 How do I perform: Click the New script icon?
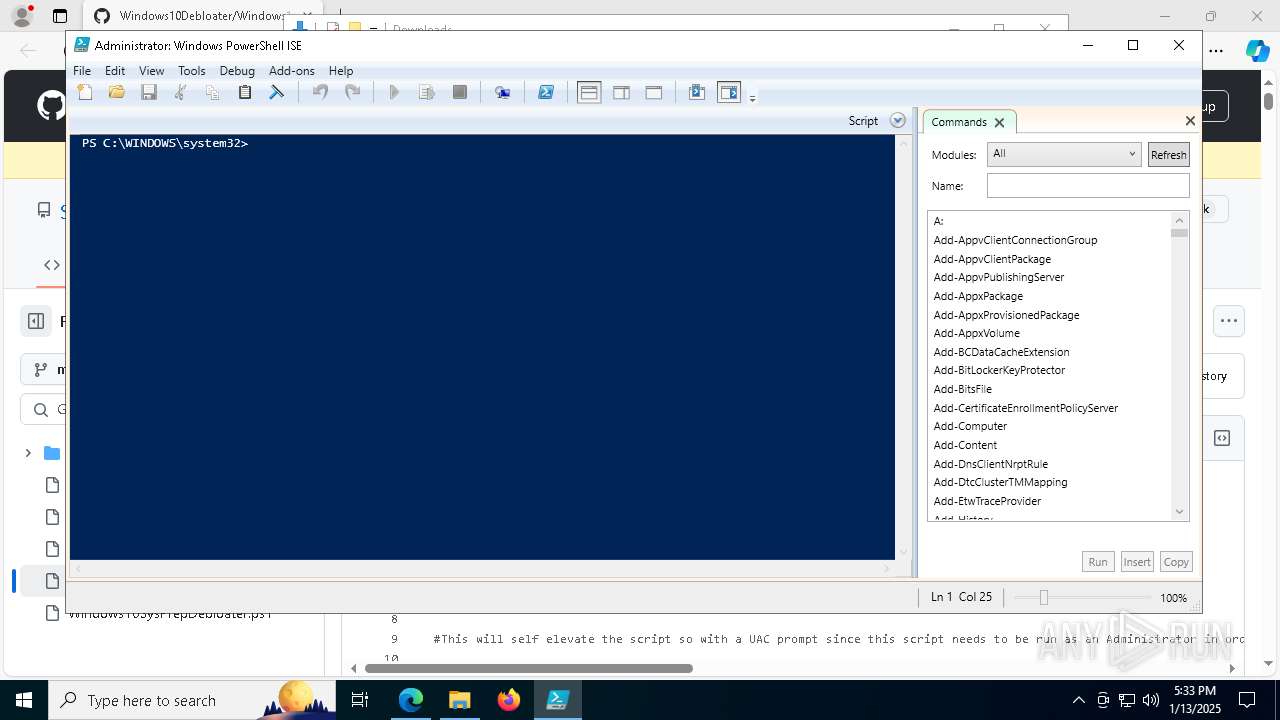(x=85, y=92)
